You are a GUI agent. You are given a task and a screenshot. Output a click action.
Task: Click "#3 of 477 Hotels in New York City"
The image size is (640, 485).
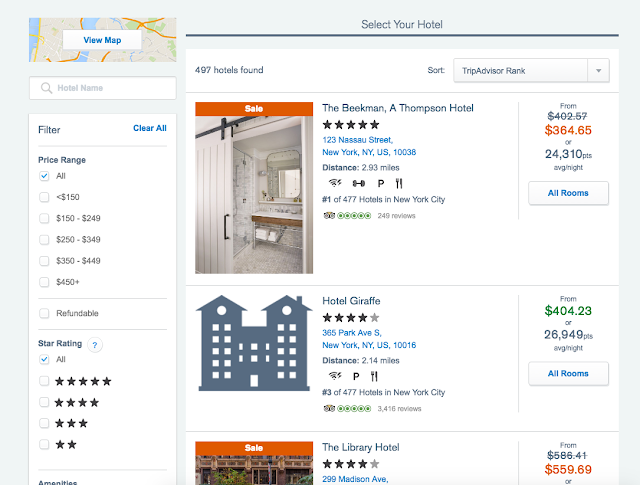tap(383, 392)
